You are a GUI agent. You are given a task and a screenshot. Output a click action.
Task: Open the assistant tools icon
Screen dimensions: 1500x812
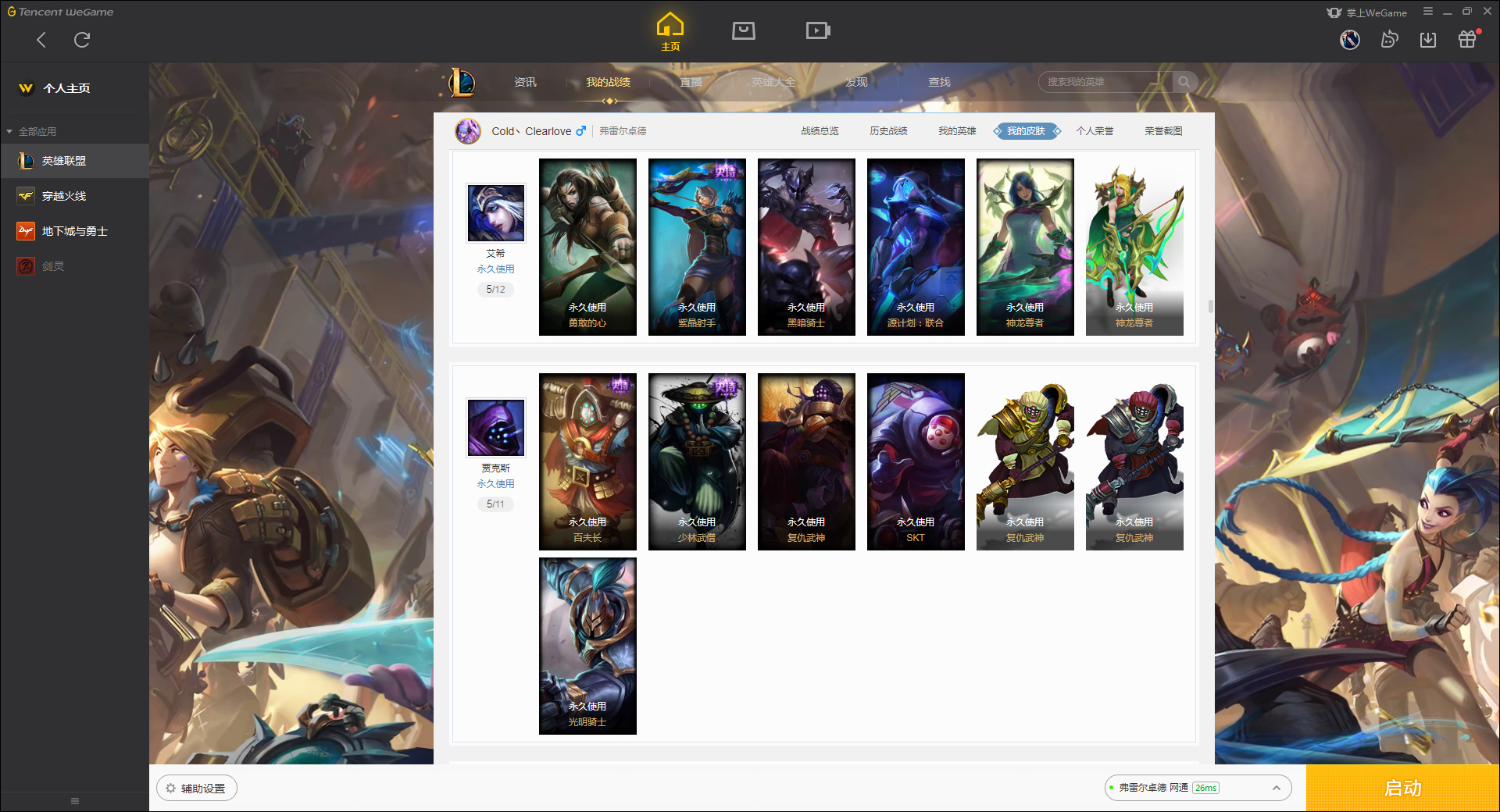tap(1389, 39)
